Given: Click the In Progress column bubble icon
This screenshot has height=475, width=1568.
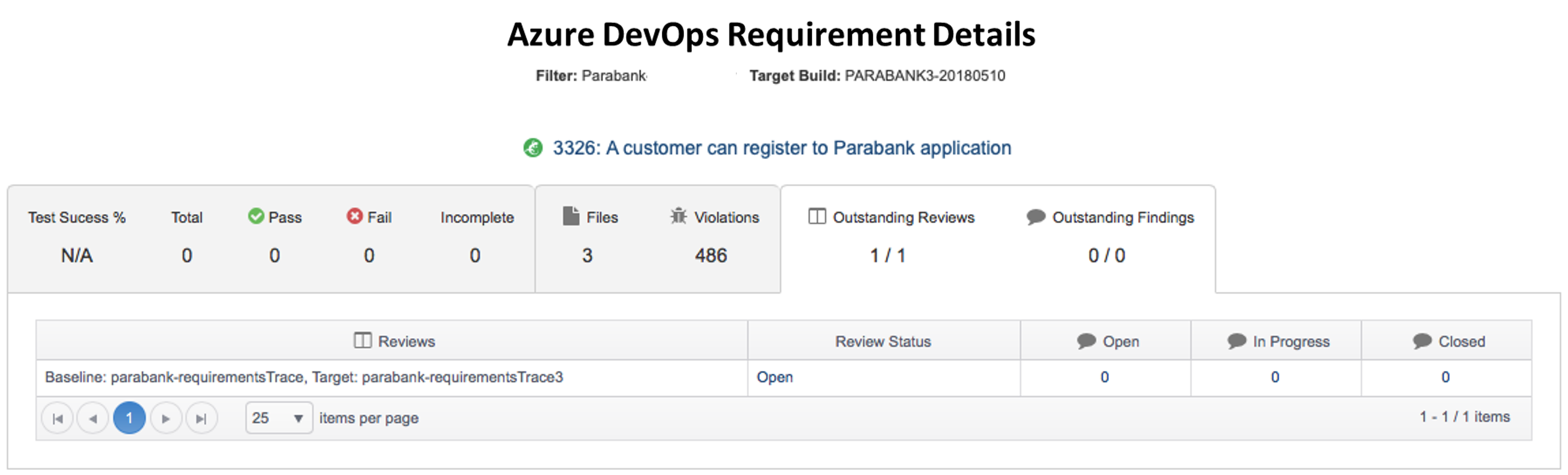Looking at the screenshot, I should tap(1236, 341).
